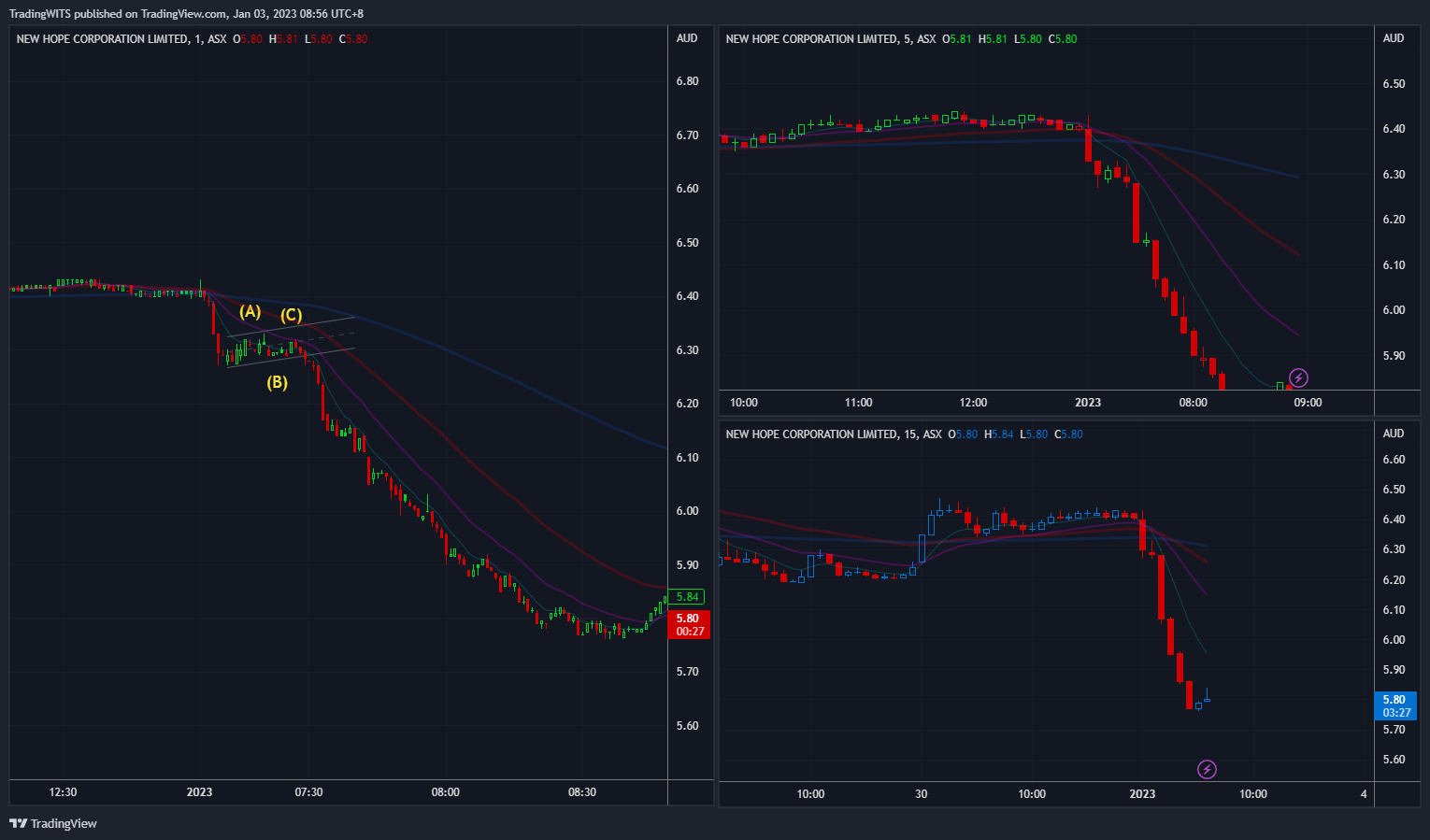The image size is (1430, 840).
Task: Click the L5.80 low value on the 15-minute chart
Action: coord(1034,434)
